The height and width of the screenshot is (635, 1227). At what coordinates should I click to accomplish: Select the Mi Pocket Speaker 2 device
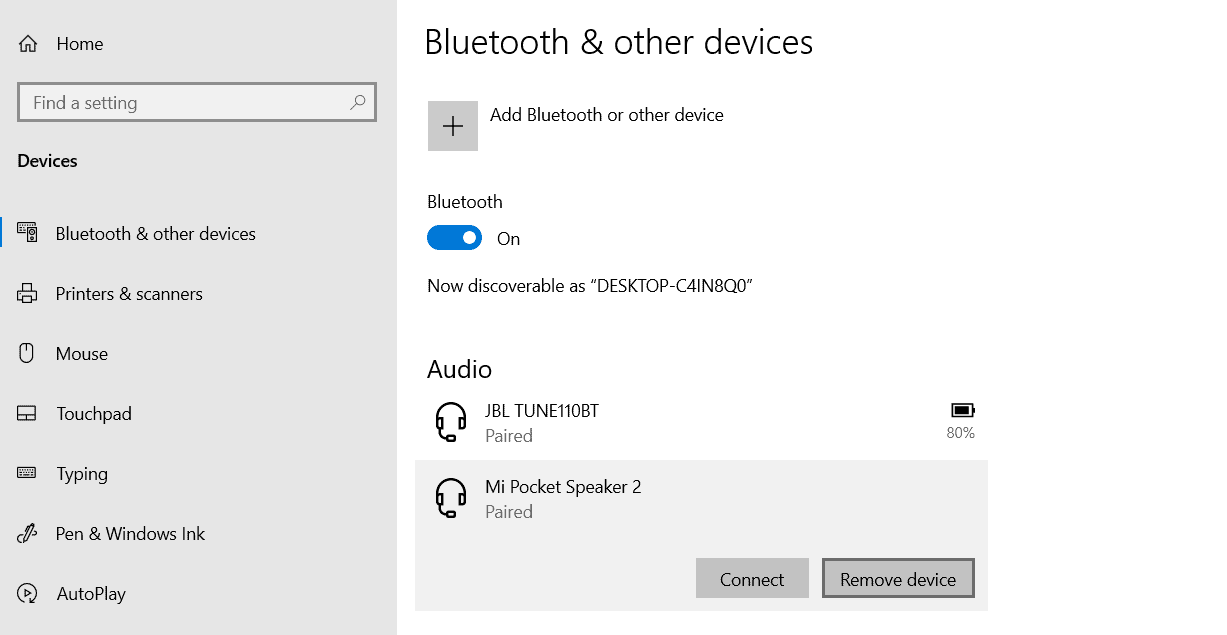(563, 498)
